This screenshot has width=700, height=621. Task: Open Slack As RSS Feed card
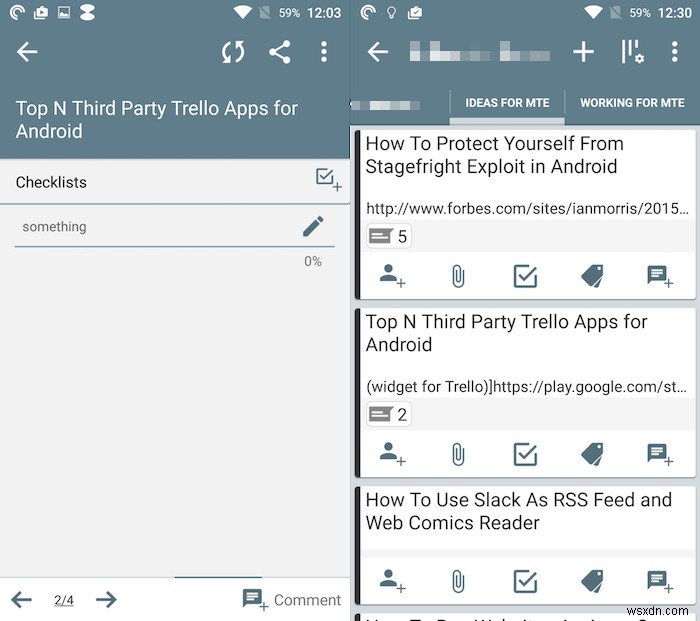click(519, 511)
